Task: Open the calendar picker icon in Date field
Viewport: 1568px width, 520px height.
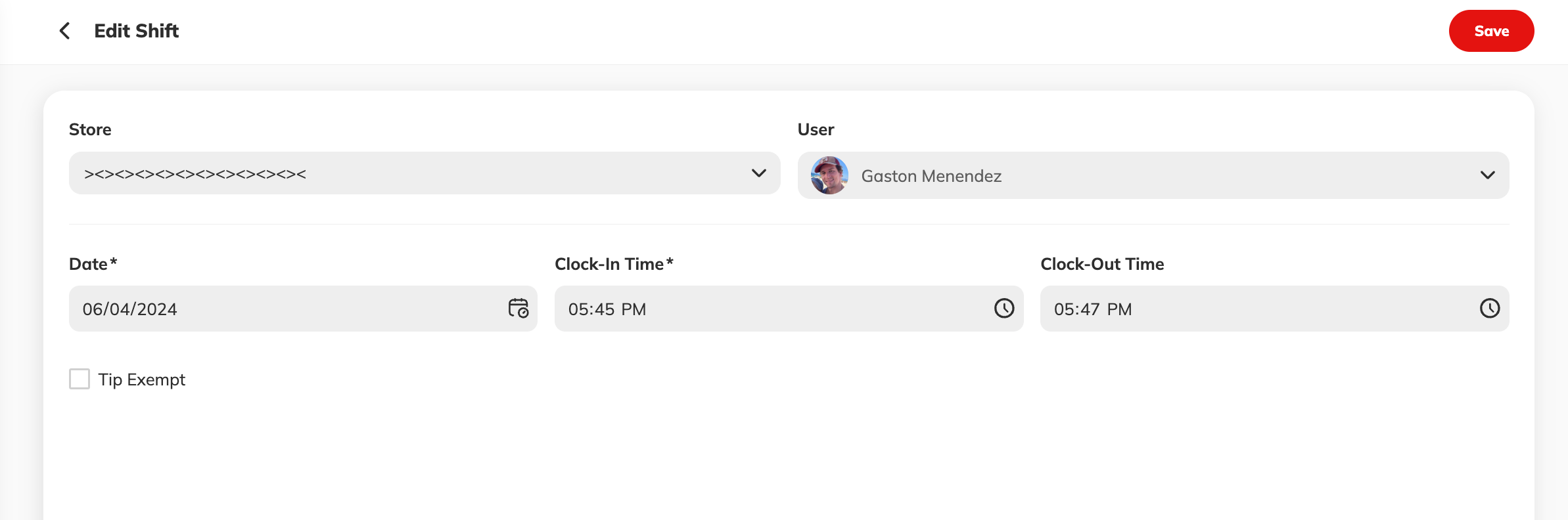Action: [519, 308]
